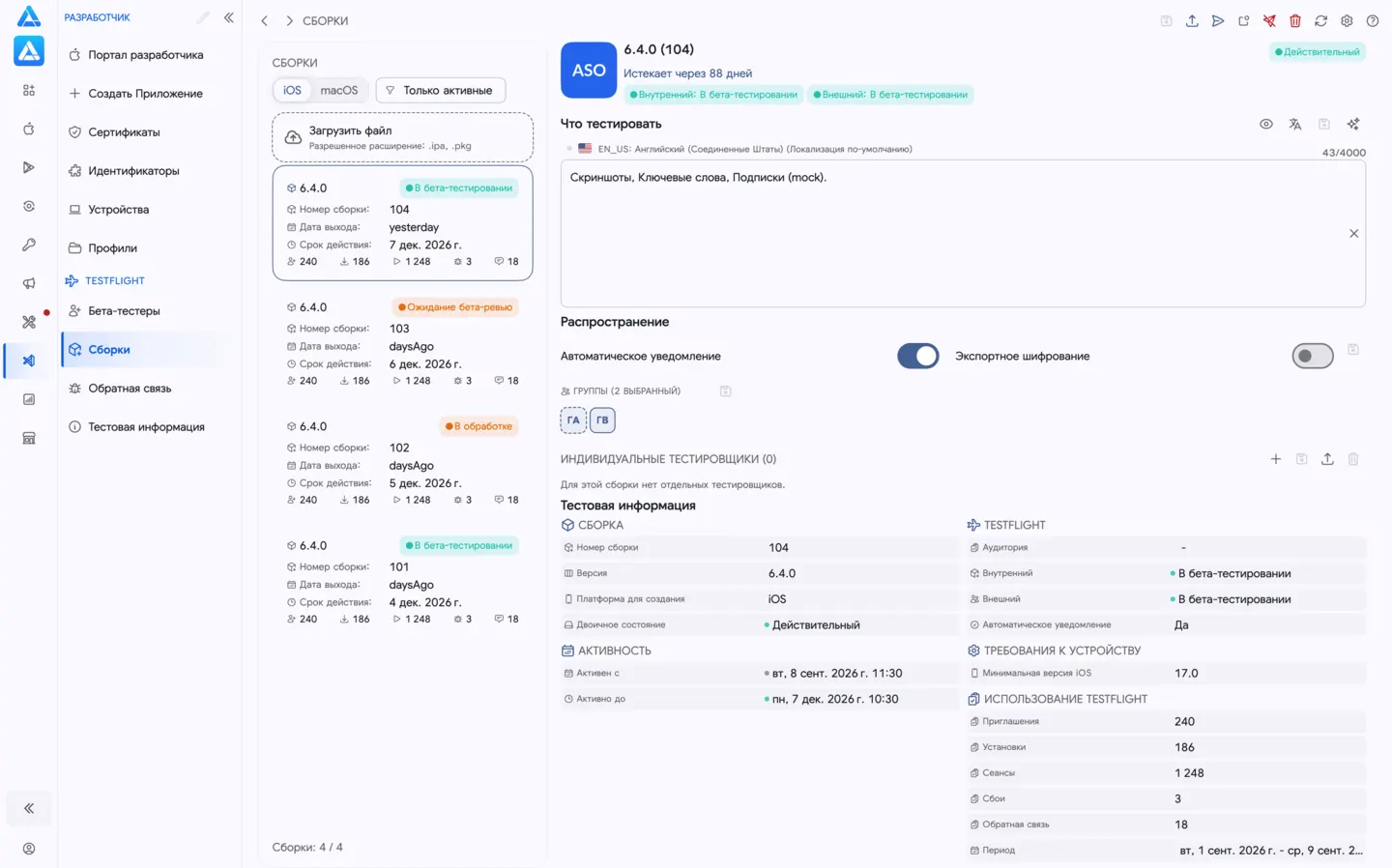The height and width of the screenshot is (868, 1392).
Task: Open the Профили sidebar item
Action: pos(146,248)
